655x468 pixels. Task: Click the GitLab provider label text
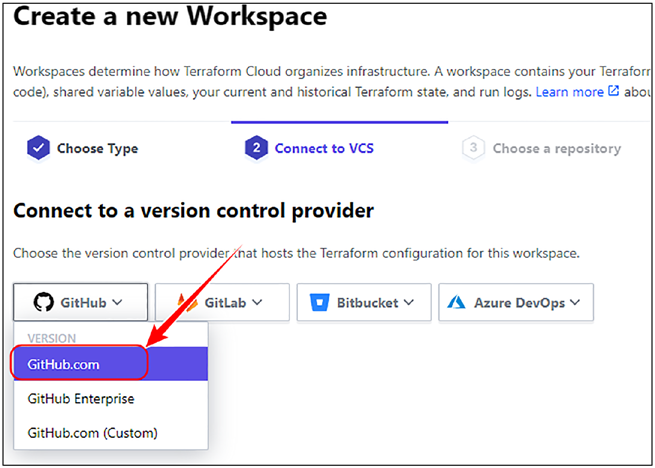225,303
